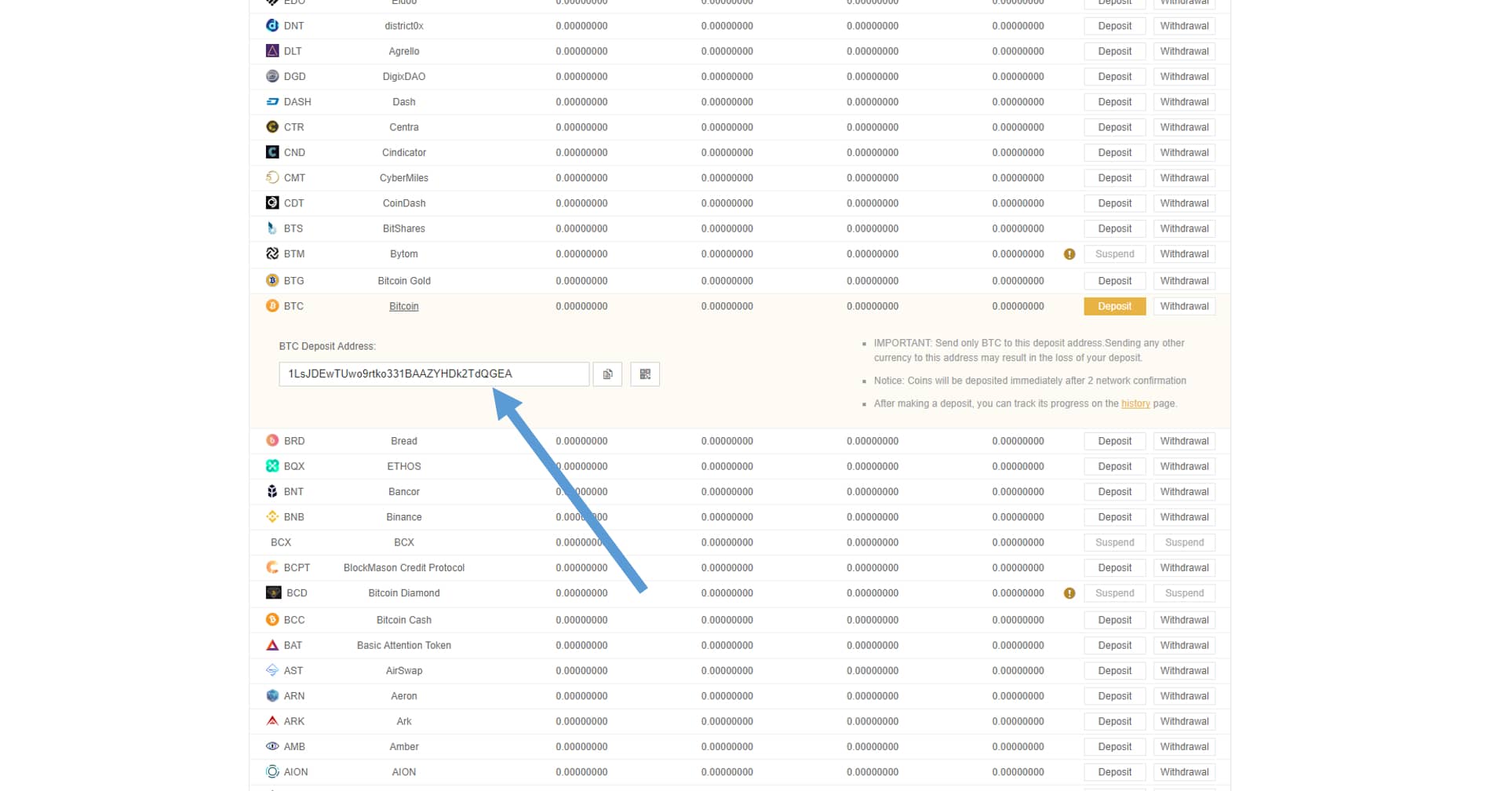
Task: Click the BAT coin icon
Action: [x=272, y=645]
